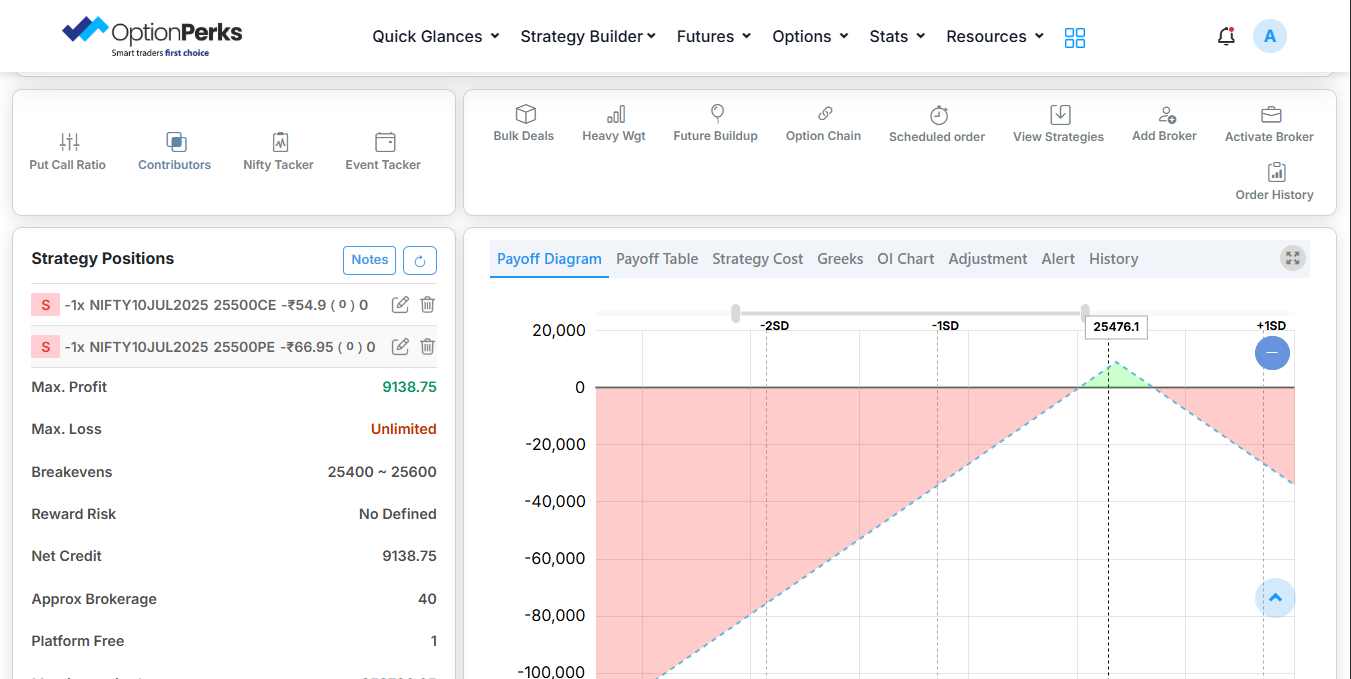This screenshot has height=679, width=1351.
Task: Click the No Defined reward risk value
Action: [398, 514]
